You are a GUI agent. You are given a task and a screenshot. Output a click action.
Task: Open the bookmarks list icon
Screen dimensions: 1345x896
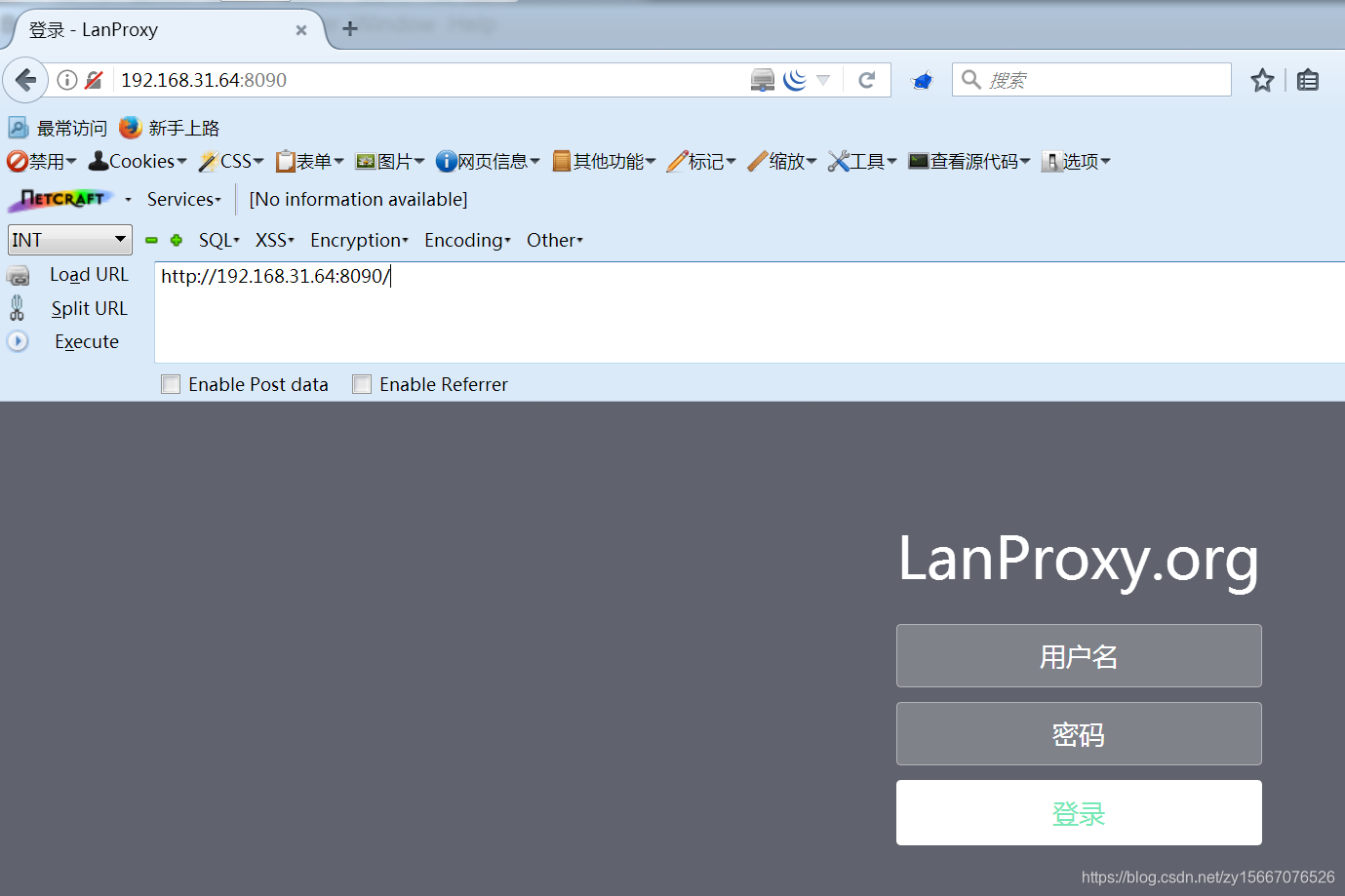click(1308, 80)
